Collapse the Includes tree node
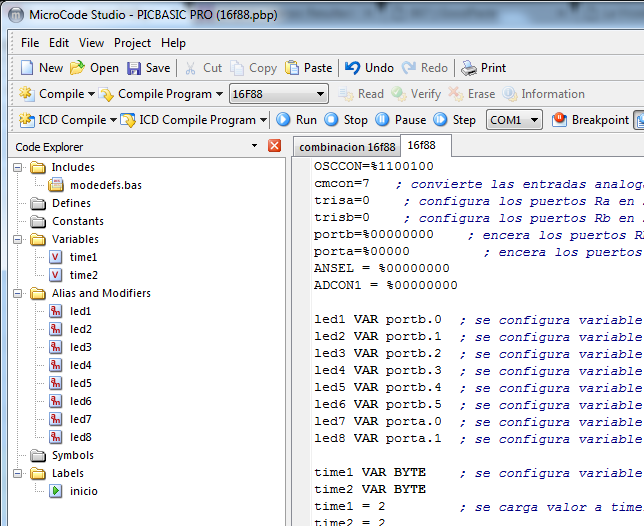The height and width of the screenshot is (526, 644). [x=17, y=167]
